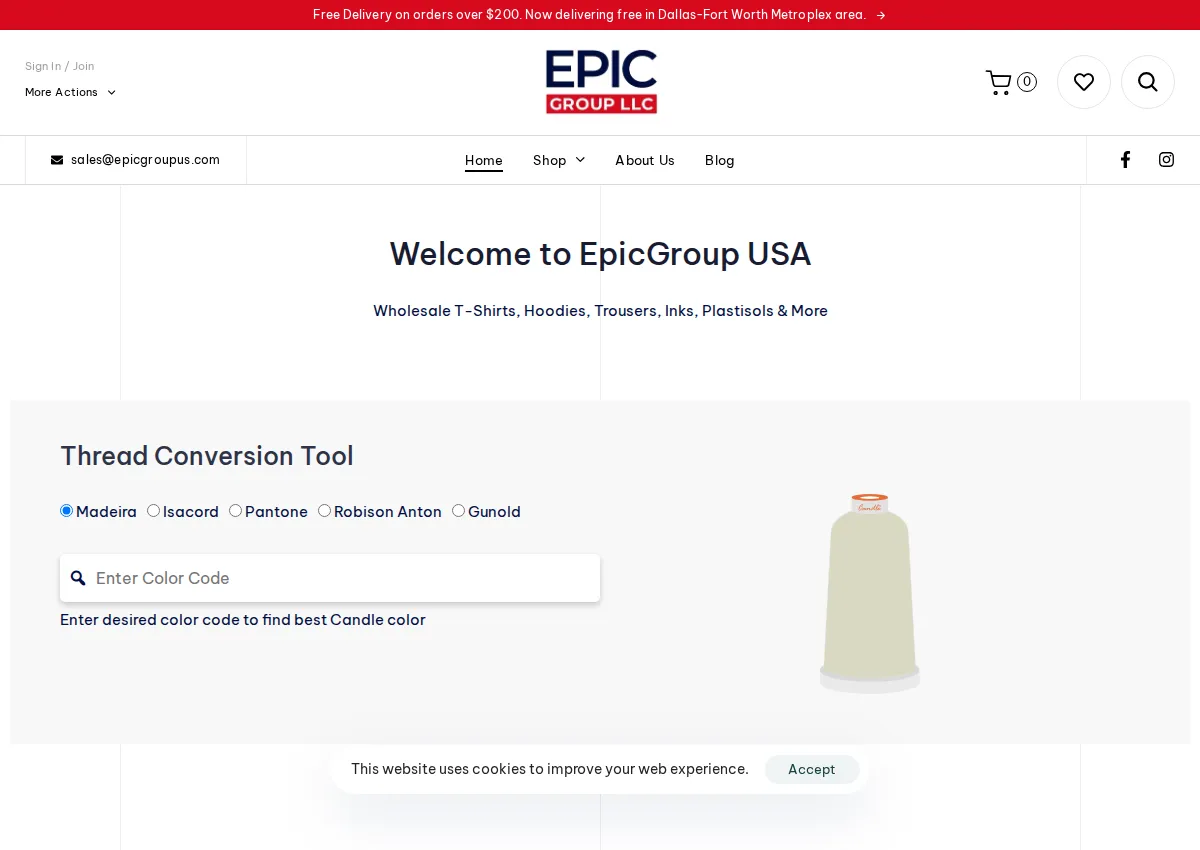Click the thread spool image
The width and height of the screenshot is (1200, 850).
869,592
